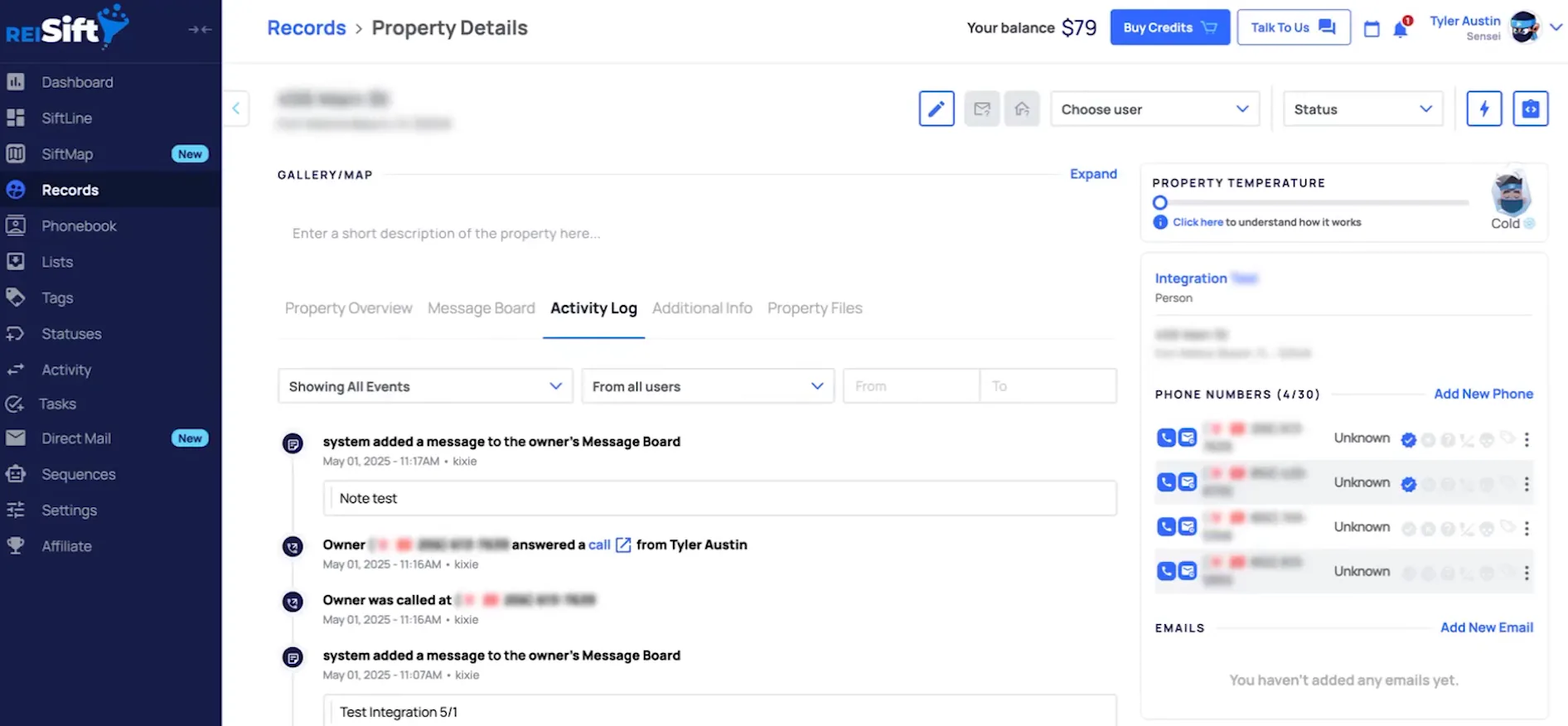1568x726 pixels.
Task: Click the house icon in property toolbar
Action: [x=1022, y=109]
